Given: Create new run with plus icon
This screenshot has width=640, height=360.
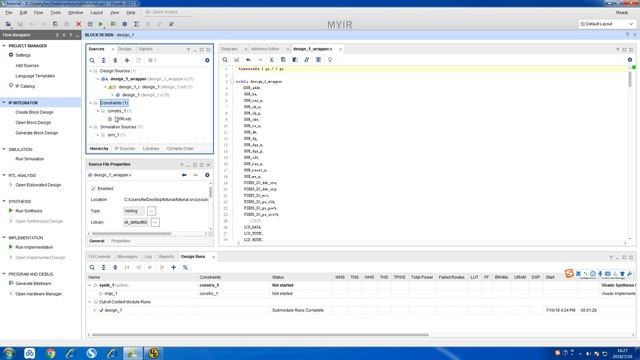Looking at the screenshot, I should click(173, 267).
